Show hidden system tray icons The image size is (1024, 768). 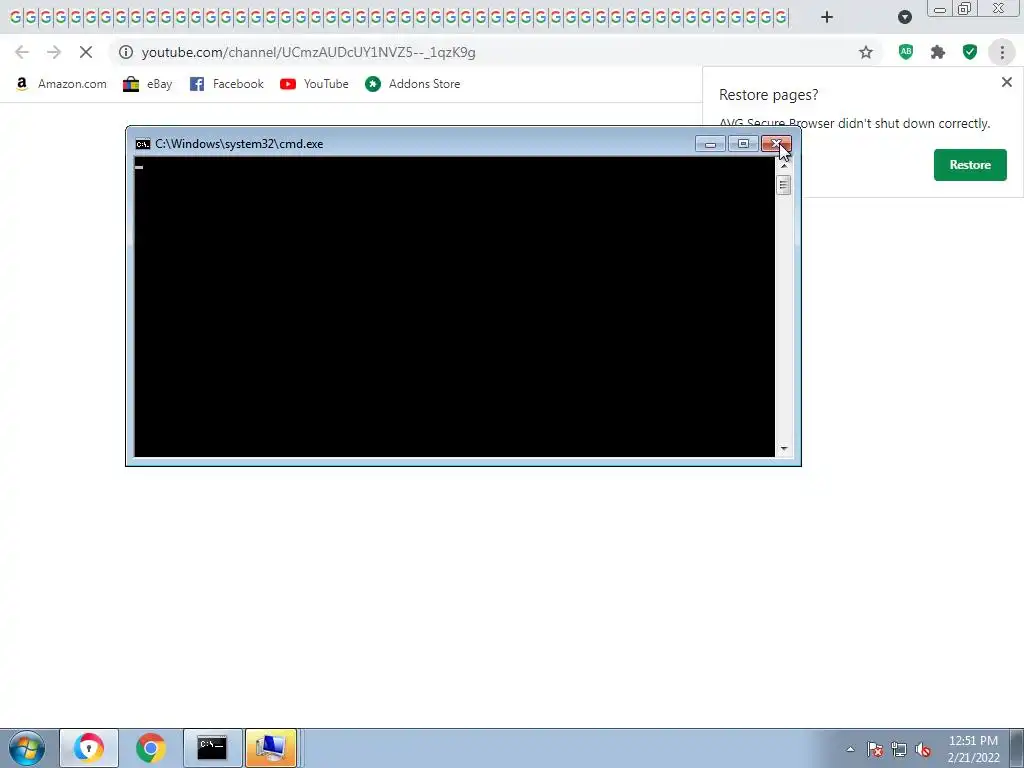pyautogui.click(x=850, y=749)
